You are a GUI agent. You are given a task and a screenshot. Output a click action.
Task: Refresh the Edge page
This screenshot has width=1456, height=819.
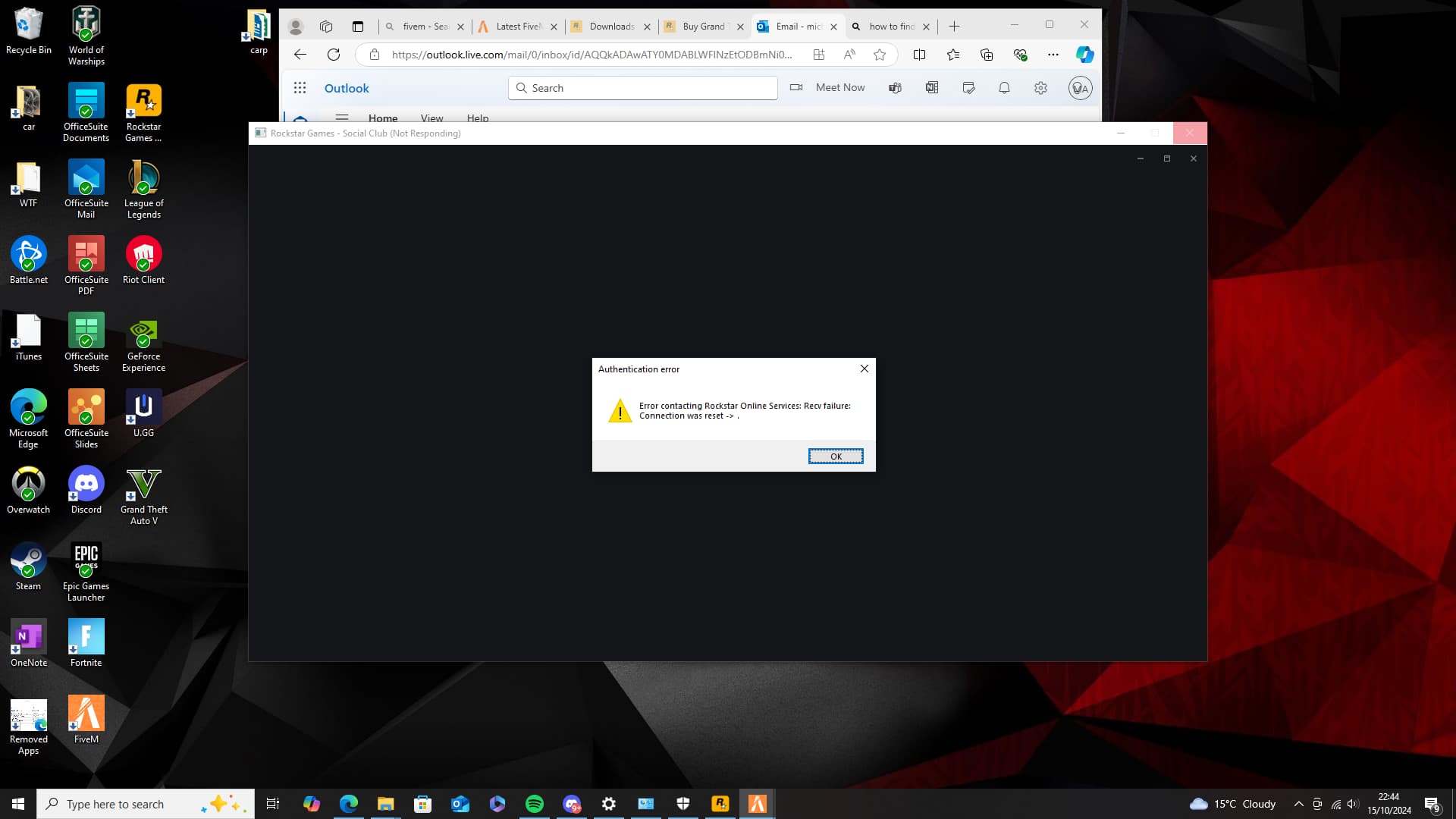click(334, 55)
